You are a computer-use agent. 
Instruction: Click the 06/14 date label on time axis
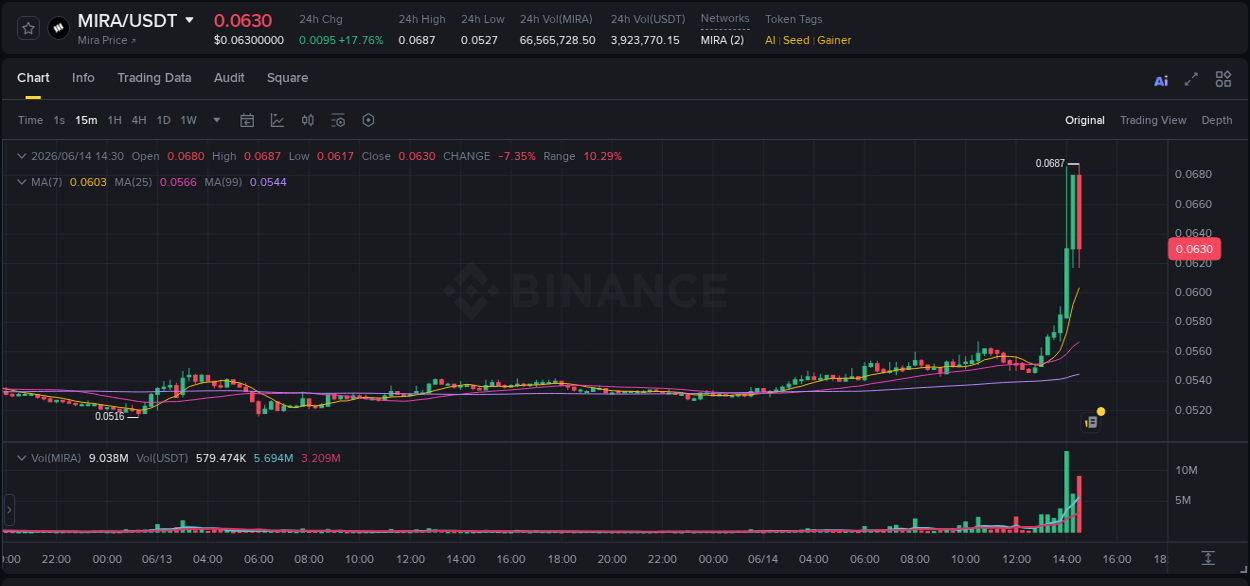[763, 559]
